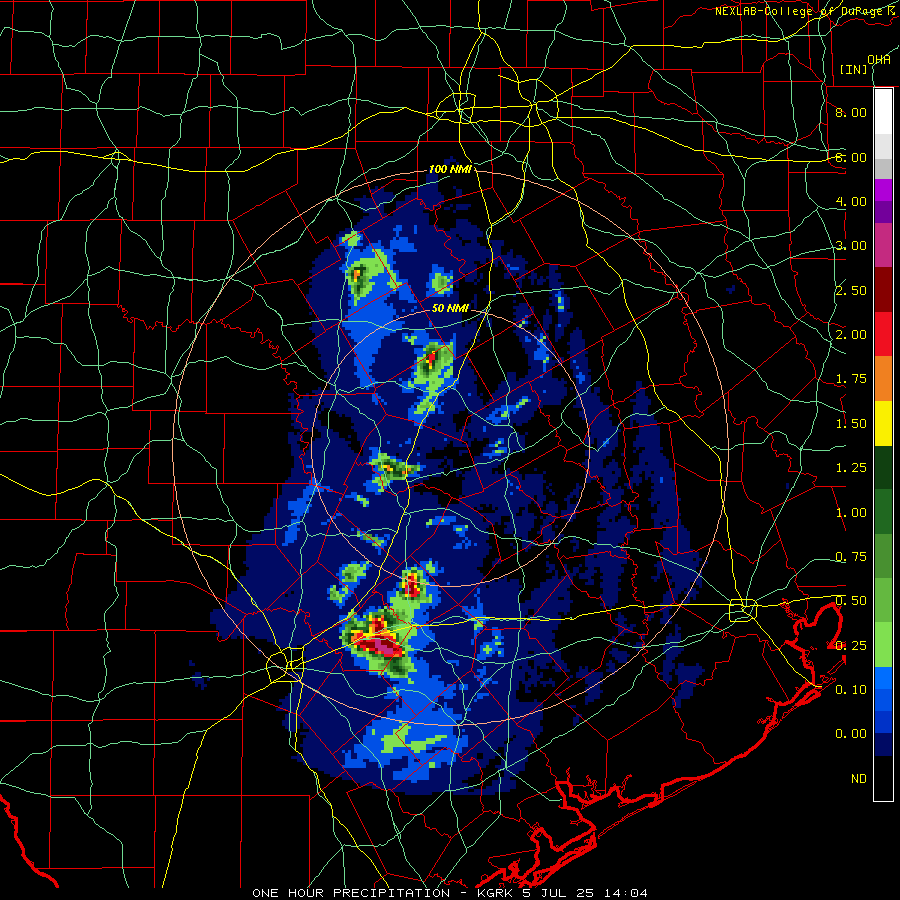900x900 pixels.
Task: Select the darkest green legend swatch at 1.25
Action: click(883, 467)
